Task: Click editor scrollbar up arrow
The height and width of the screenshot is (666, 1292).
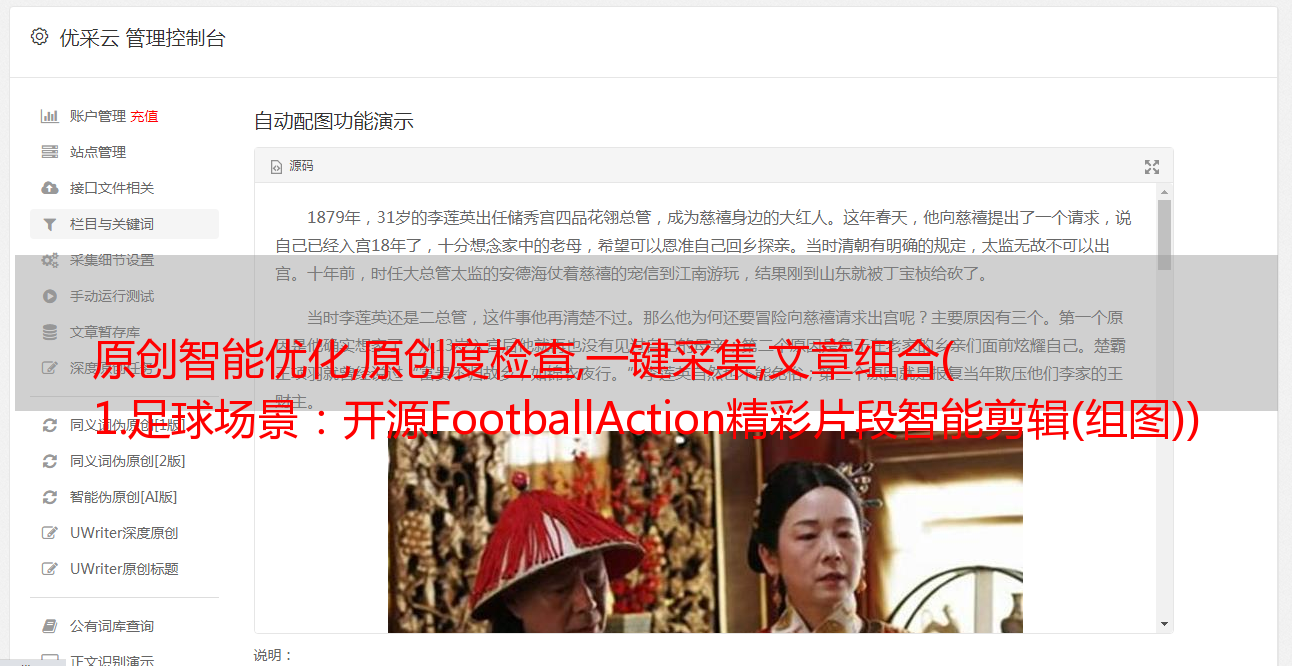Action: point(1164,191)
